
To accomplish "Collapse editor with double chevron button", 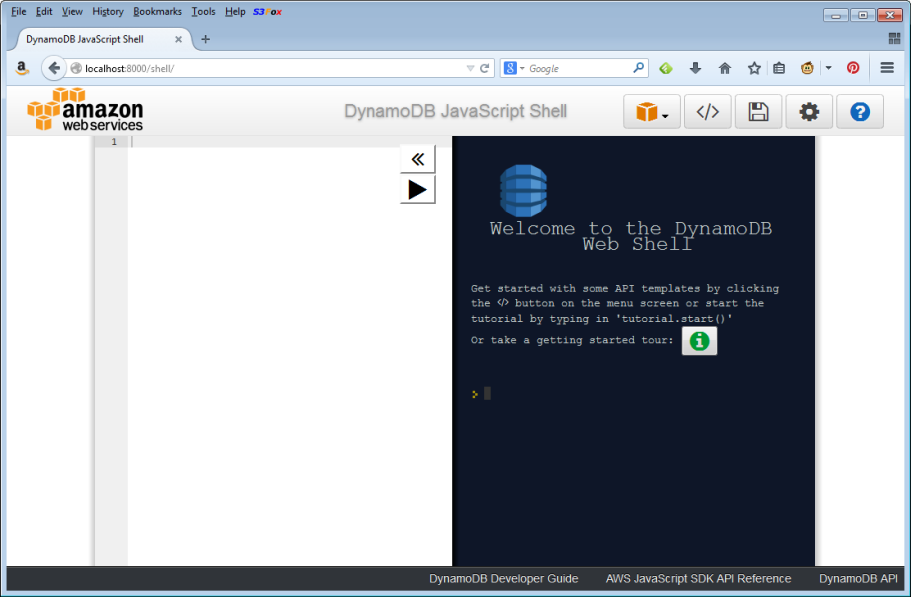I will pyautogui.click(x=417, y=159).
